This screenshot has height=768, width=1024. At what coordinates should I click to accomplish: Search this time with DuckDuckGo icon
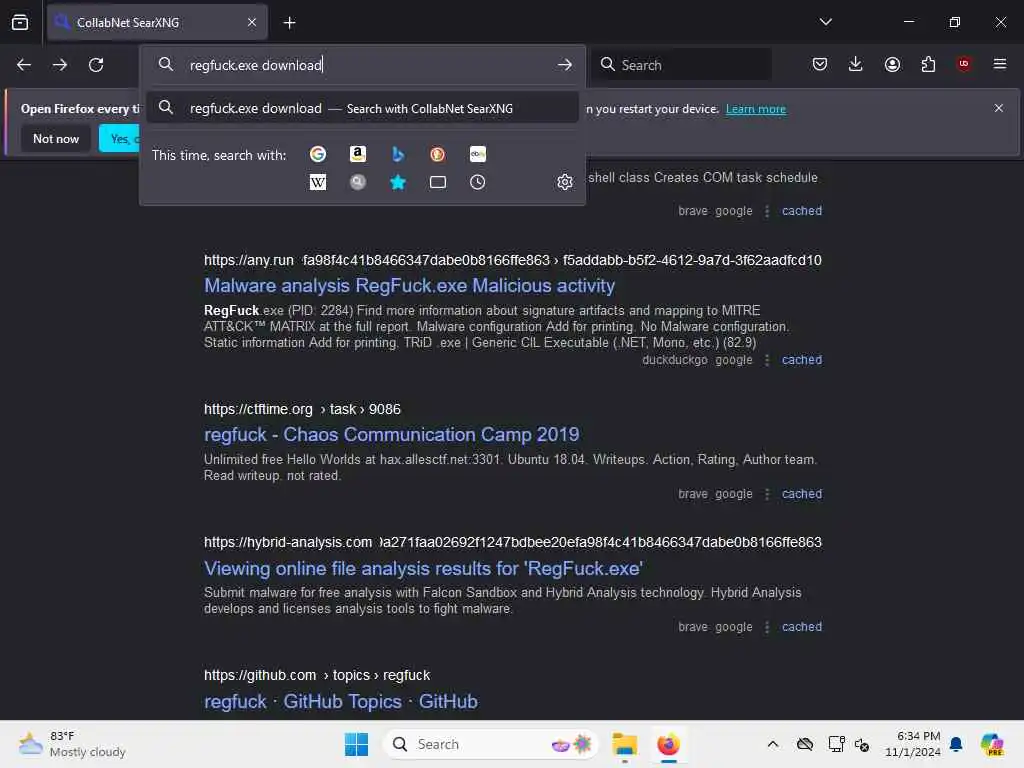[438, 154]
